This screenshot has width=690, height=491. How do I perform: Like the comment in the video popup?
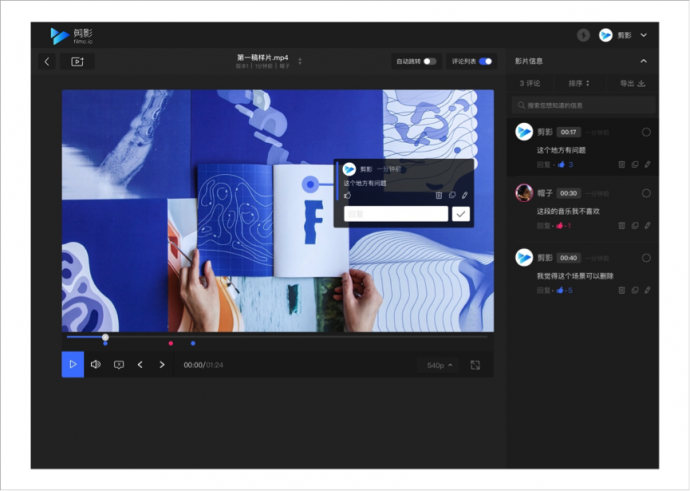[x=348, y=195]
